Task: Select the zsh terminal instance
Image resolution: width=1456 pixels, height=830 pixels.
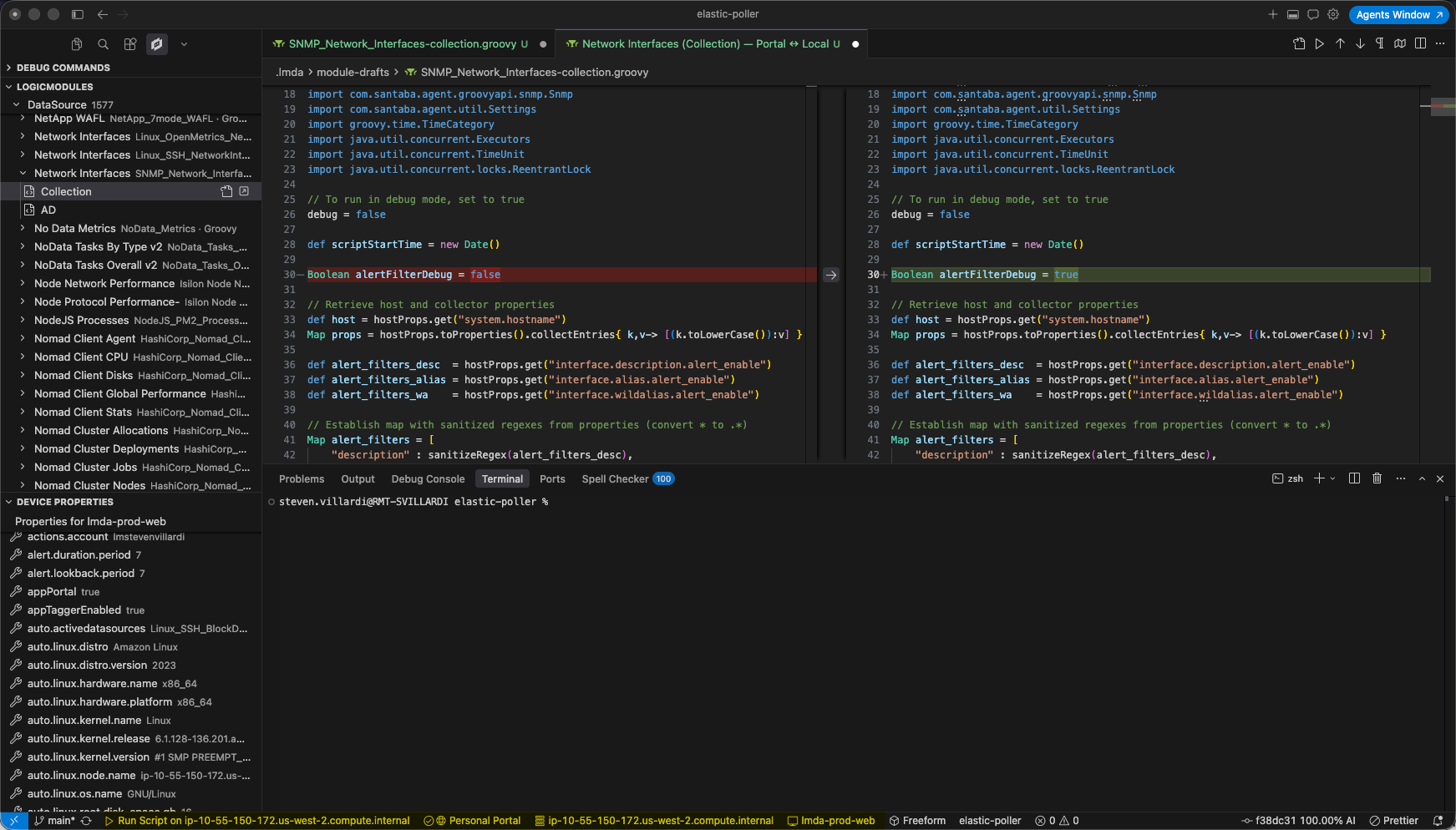Action: (x=1287, y=479)
